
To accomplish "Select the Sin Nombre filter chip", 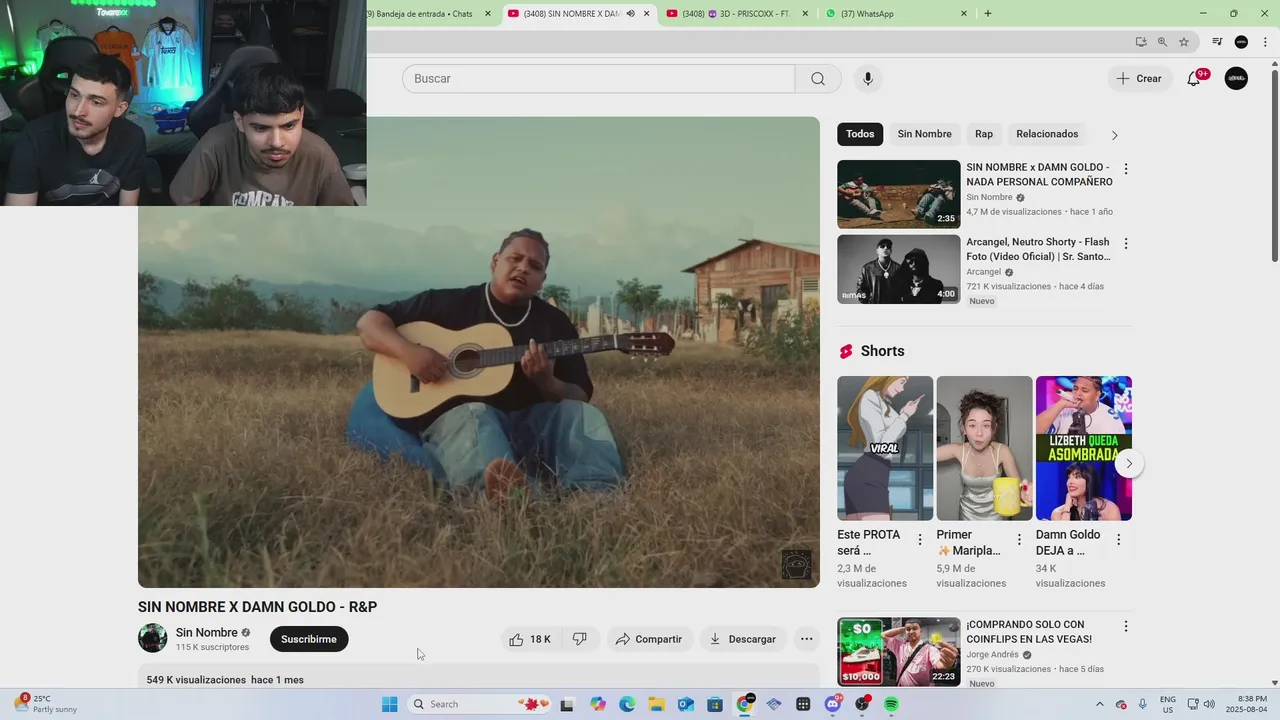I will tap(924, 134).
